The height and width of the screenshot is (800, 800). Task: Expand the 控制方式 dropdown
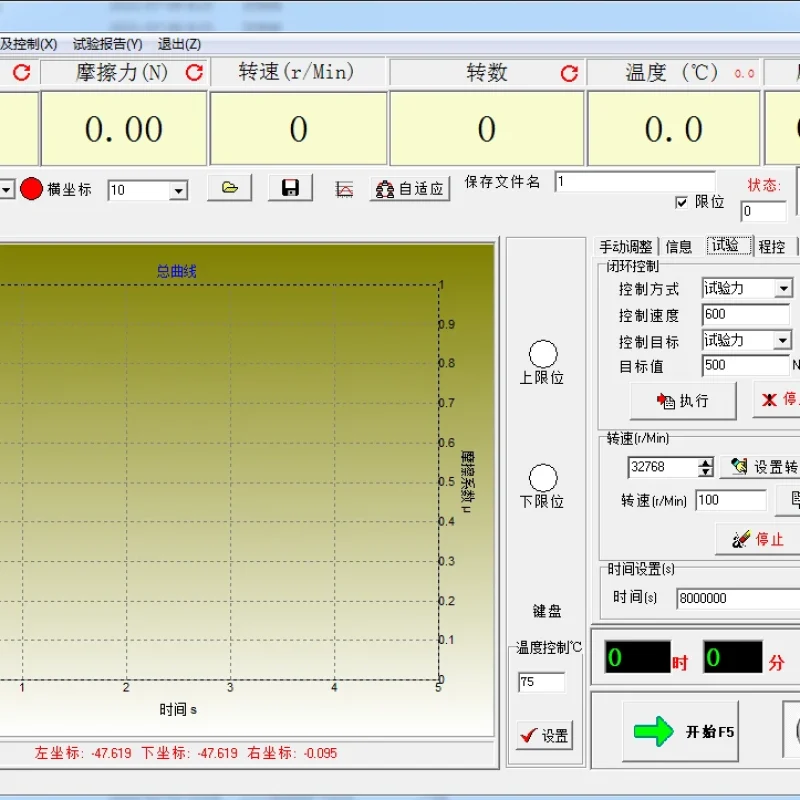783,288
